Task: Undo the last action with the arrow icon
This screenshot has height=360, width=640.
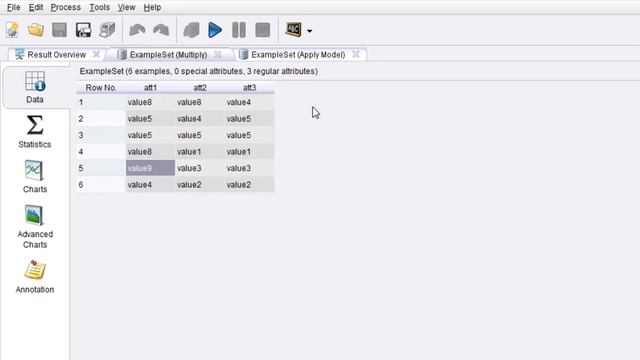Action: 137,30
